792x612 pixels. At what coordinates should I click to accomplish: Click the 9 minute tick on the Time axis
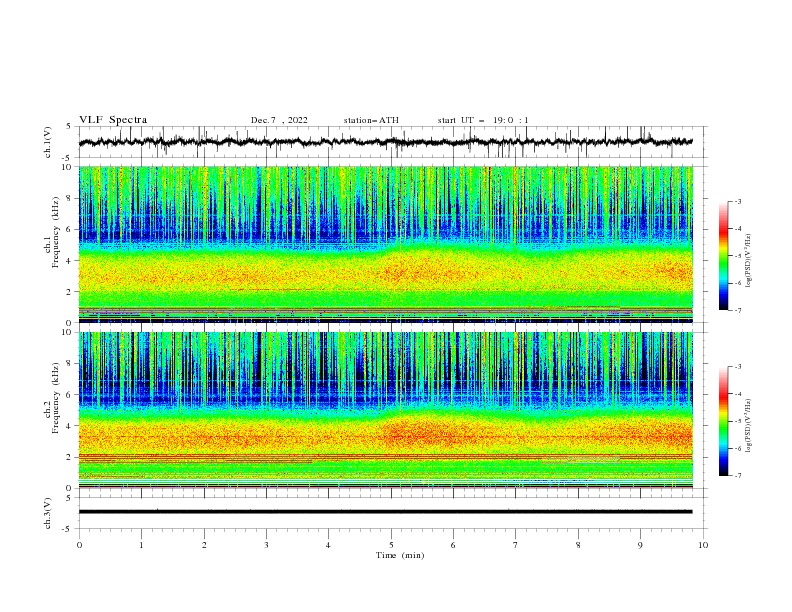tap(640, 545)
